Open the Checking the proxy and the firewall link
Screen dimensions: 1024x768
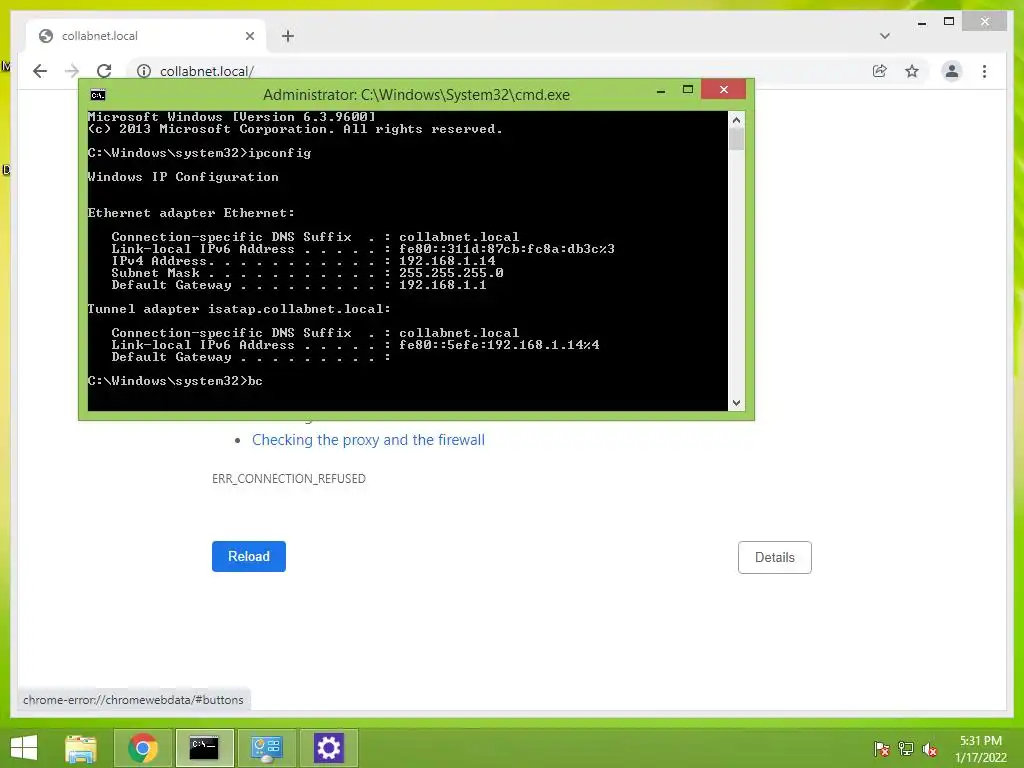pyautogui.click(x=368, y=440)
